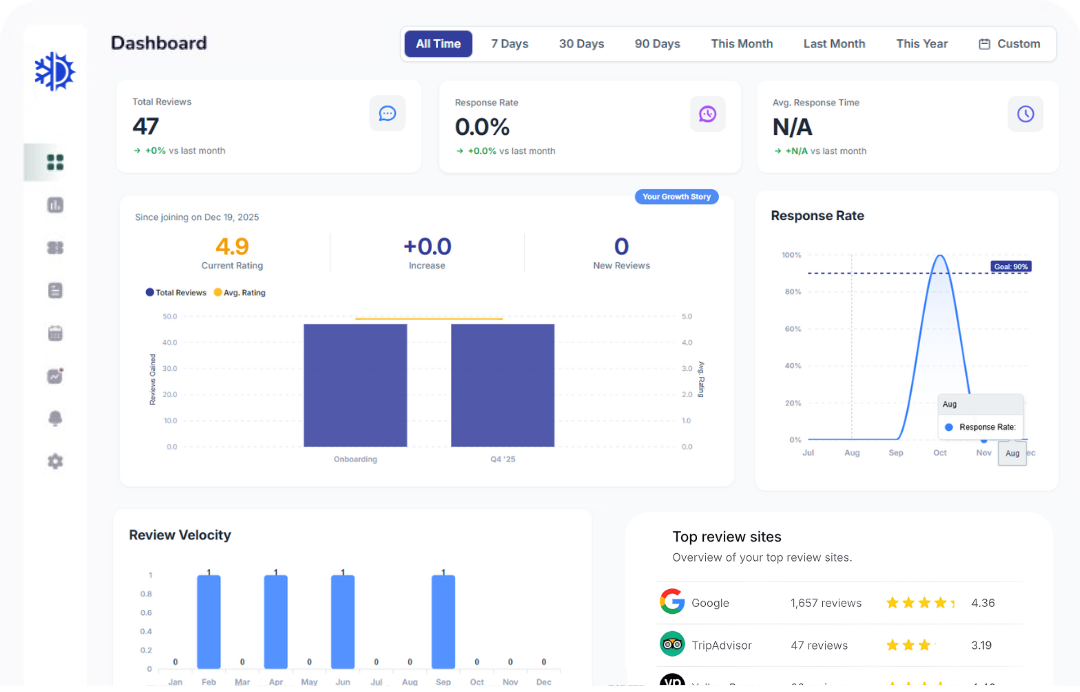1080x692 pixels.
Task: Open the Google review site row
Action: point(840,603)
